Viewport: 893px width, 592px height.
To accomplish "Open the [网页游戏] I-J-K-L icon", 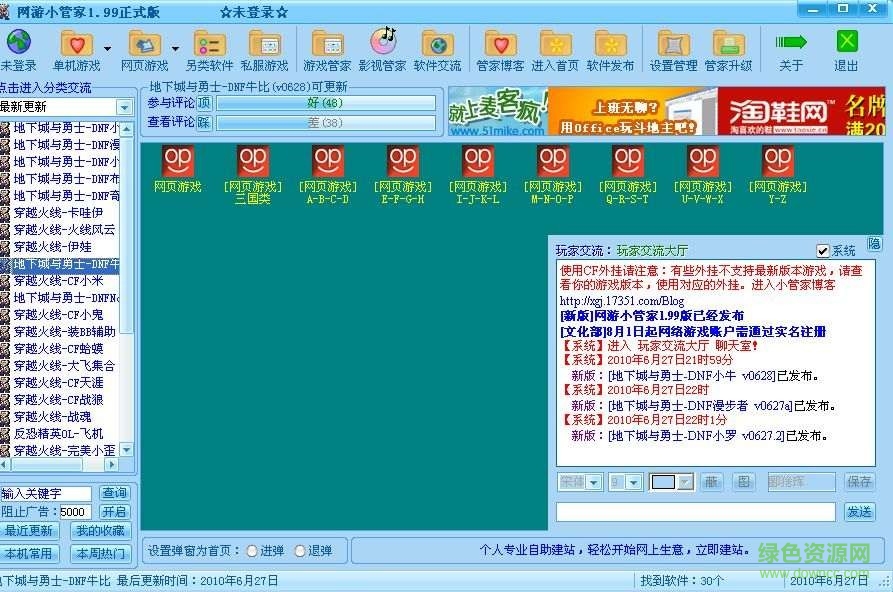I will (x=478, y=161).
